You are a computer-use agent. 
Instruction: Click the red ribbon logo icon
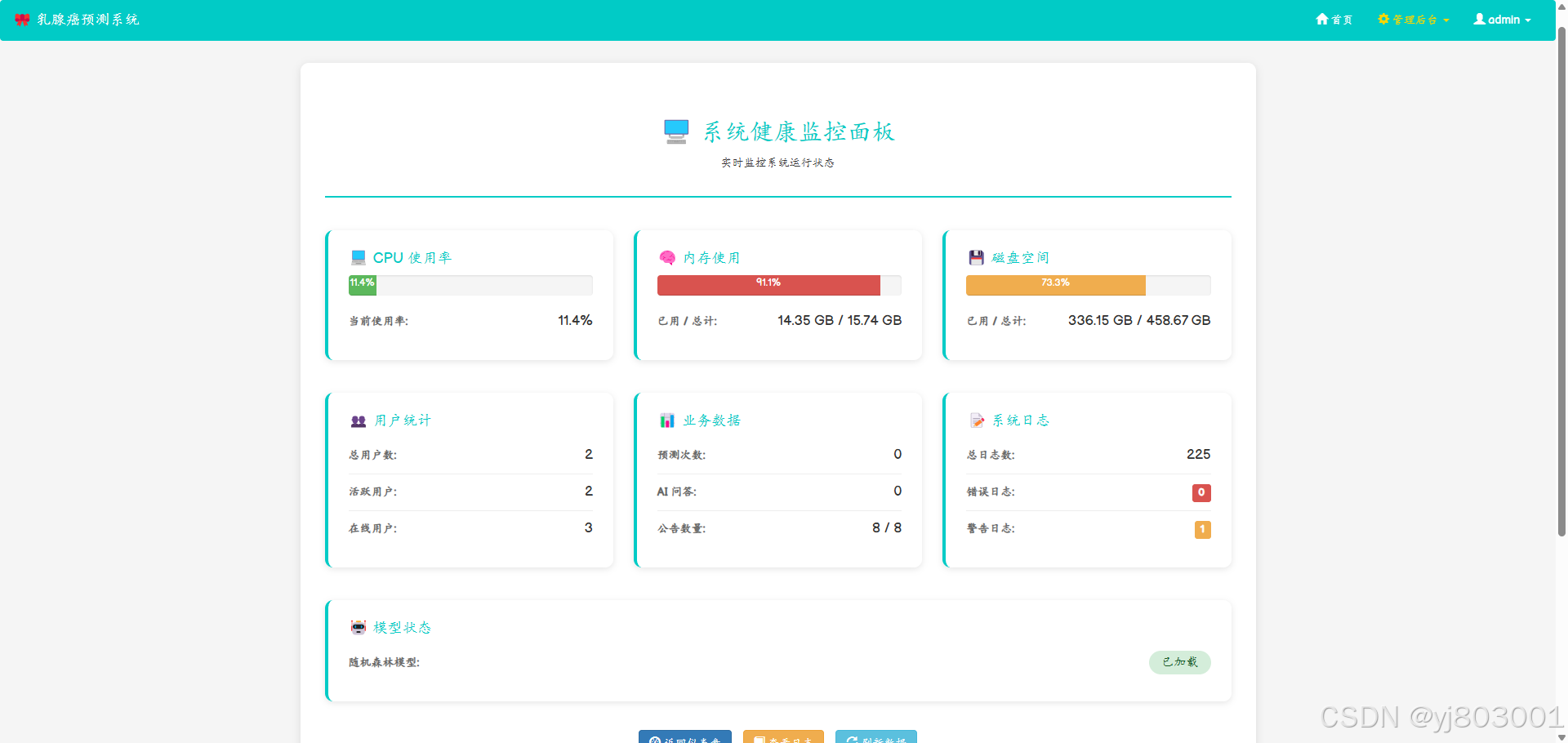tap(22, 20)
